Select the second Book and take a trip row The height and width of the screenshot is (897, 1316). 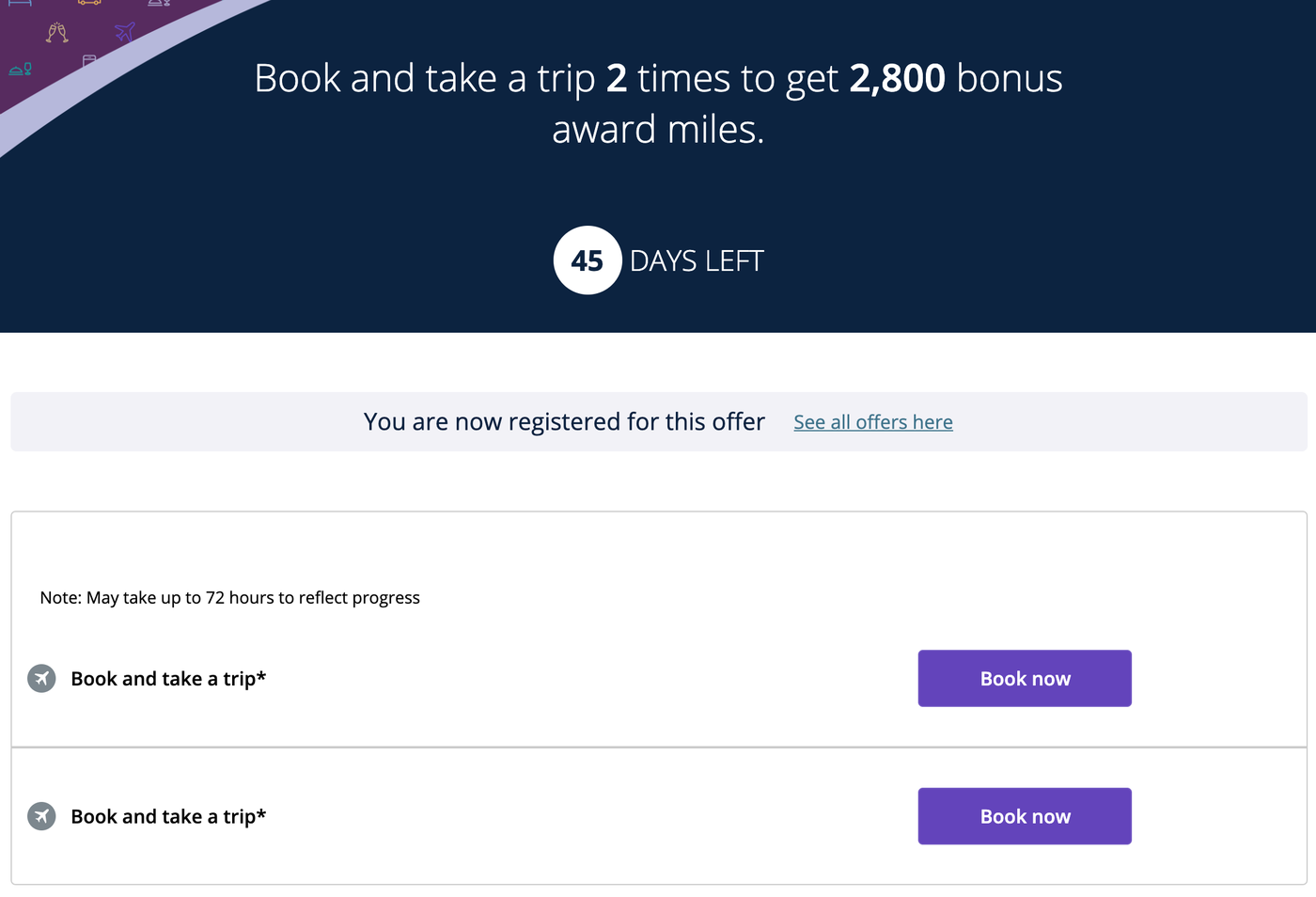[167, 816]
